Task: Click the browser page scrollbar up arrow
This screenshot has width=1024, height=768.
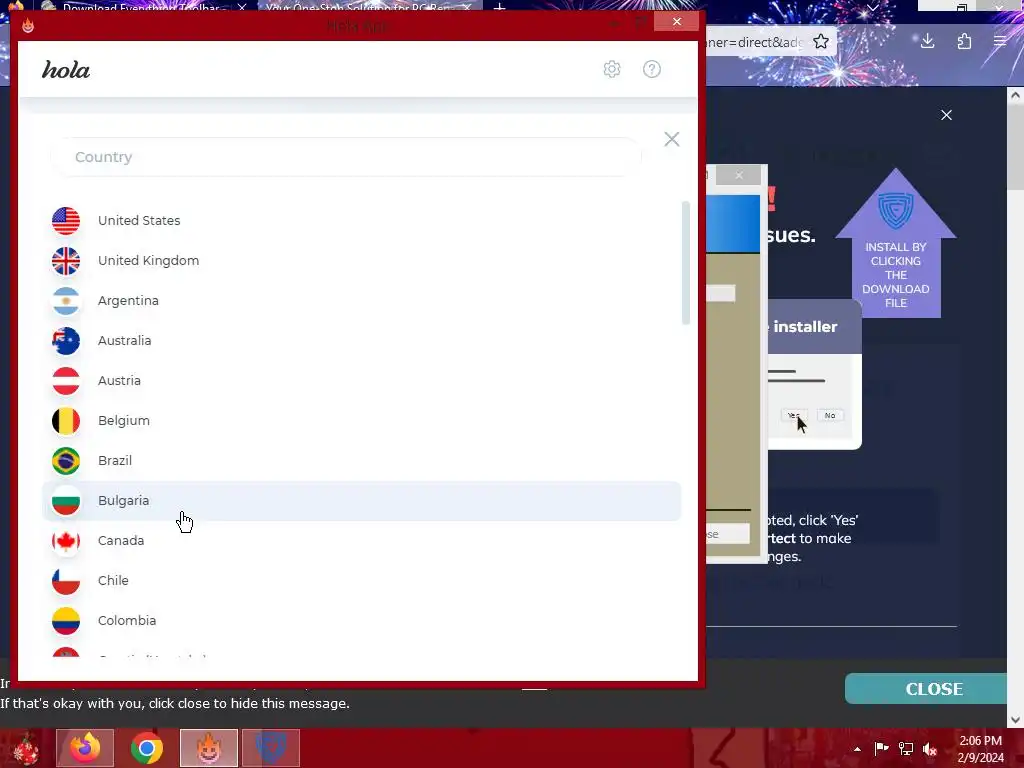Action: click(1016, 95)
